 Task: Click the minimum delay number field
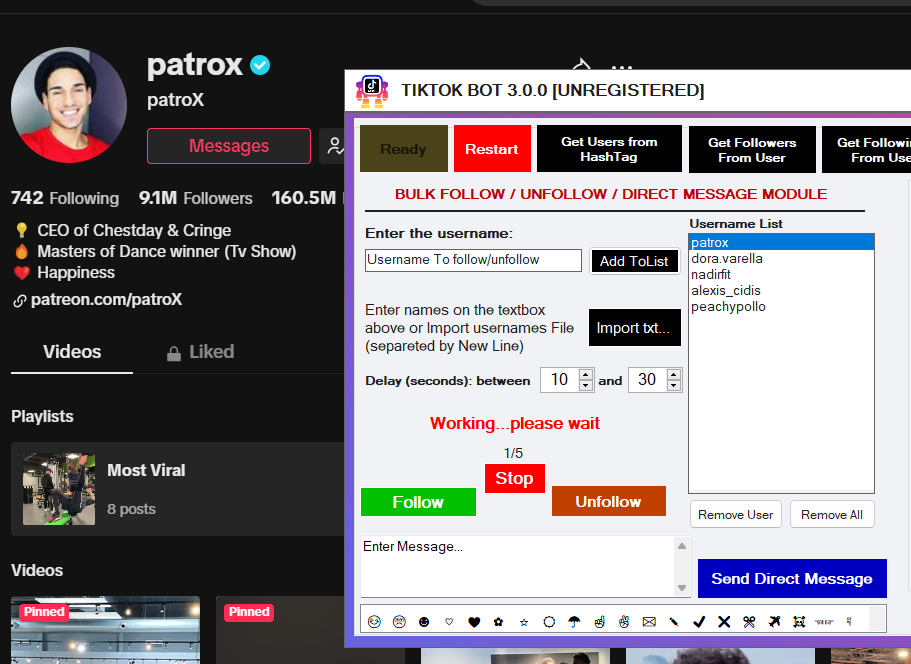coord(559,380)
